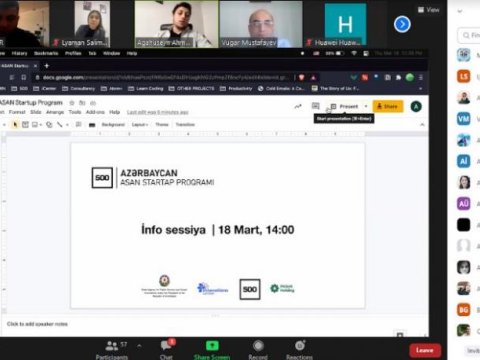Open the Reactions menu in Zoom
The width and height of the screenshot is (480, 360).
(x=299, y=350)
